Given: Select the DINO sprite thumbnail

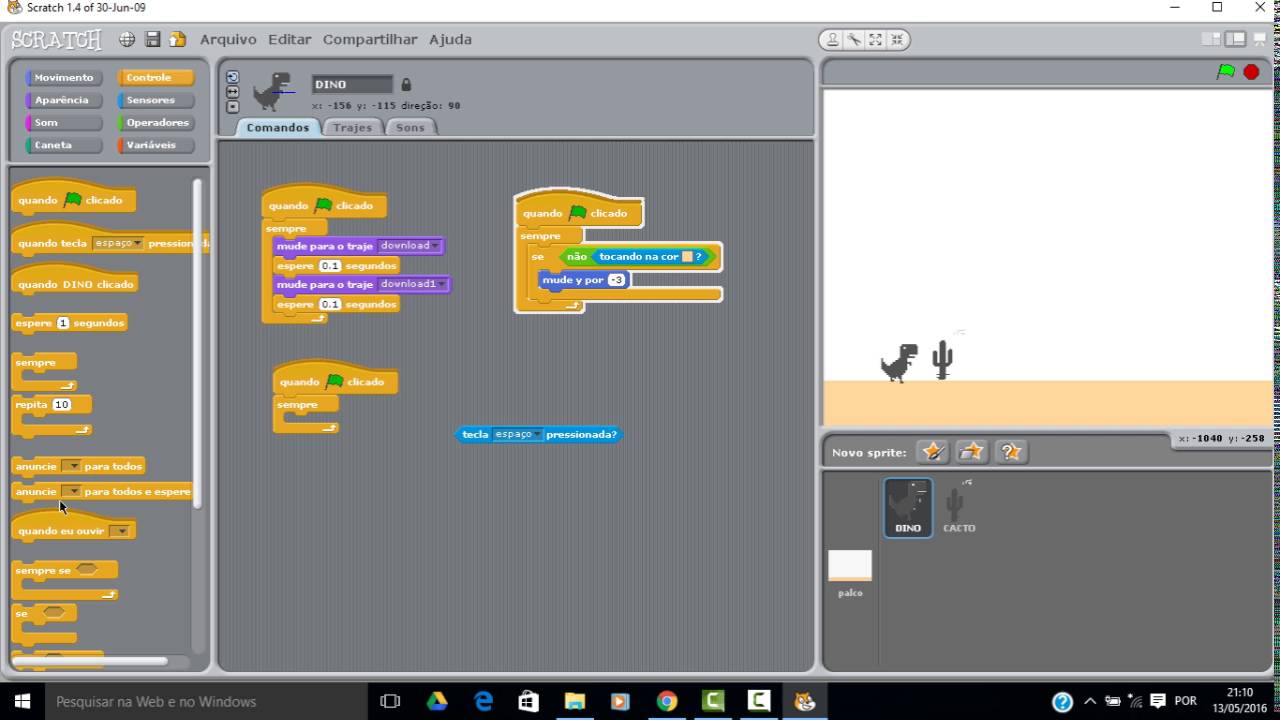Looking at the screenshot, I should pos(908,507).
